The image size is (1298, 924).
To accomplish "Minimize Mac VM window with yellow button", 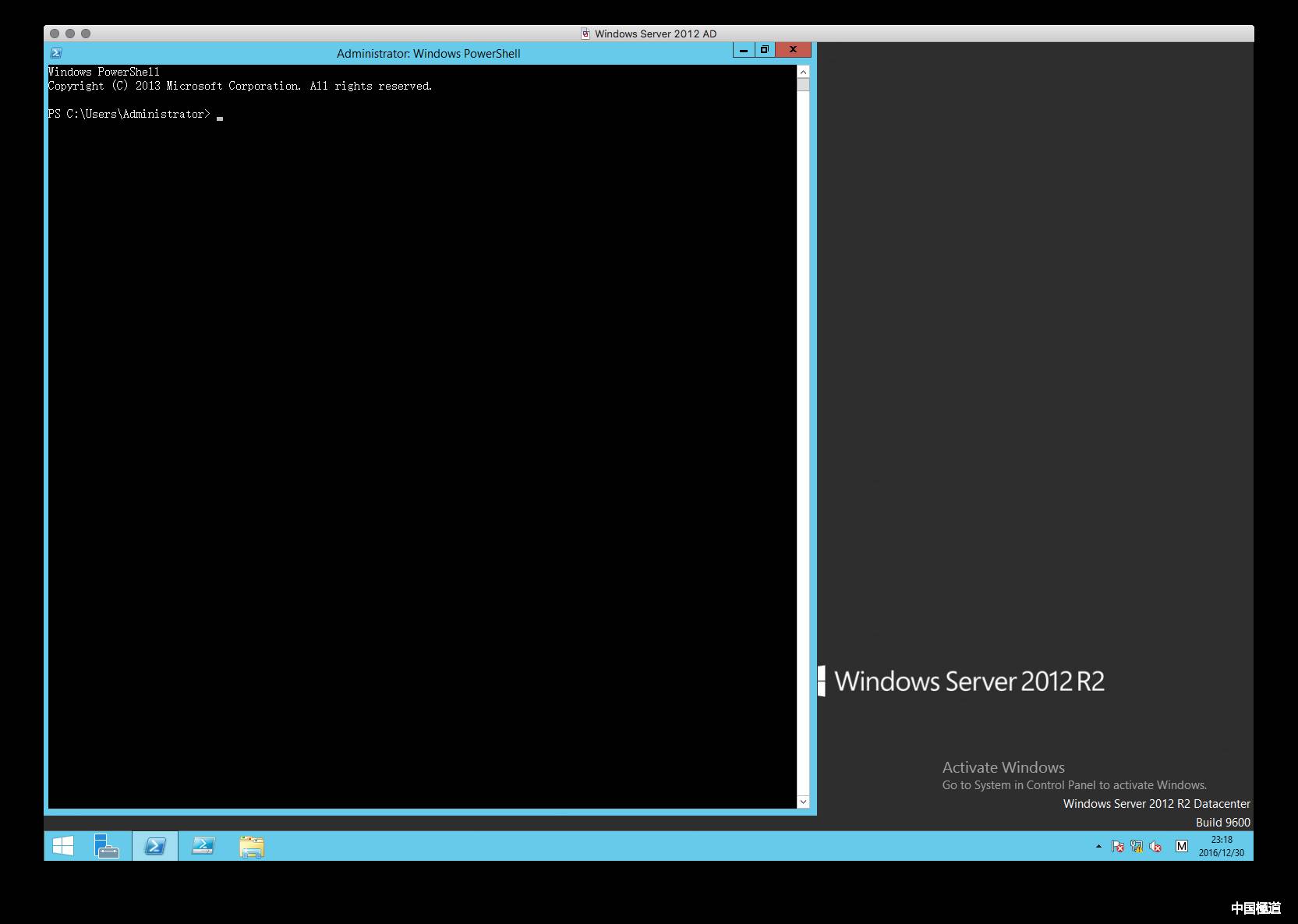I will point(70,34).
